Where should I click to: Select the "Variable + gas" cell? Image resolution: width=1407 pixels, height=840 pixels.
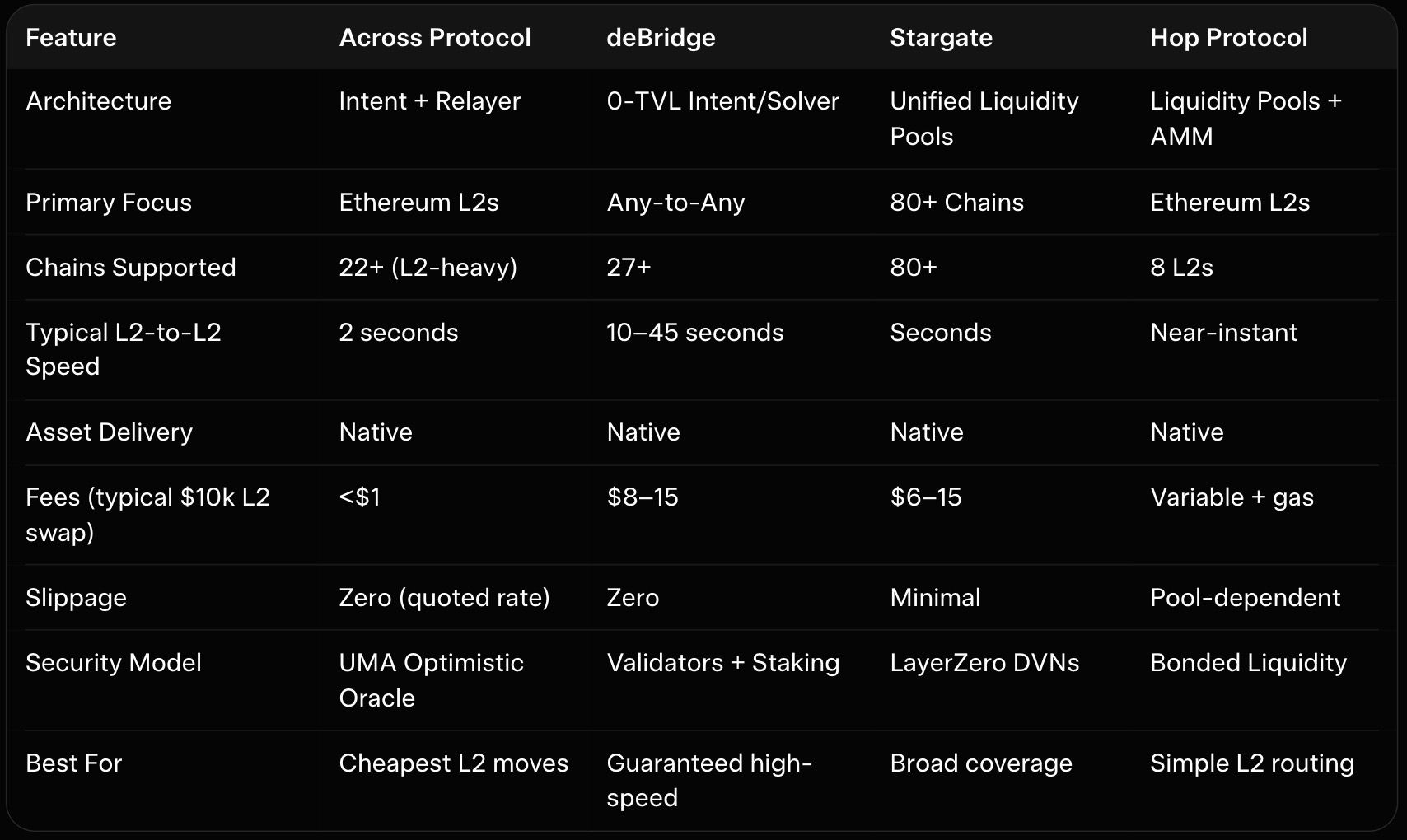coord(1232,497)
